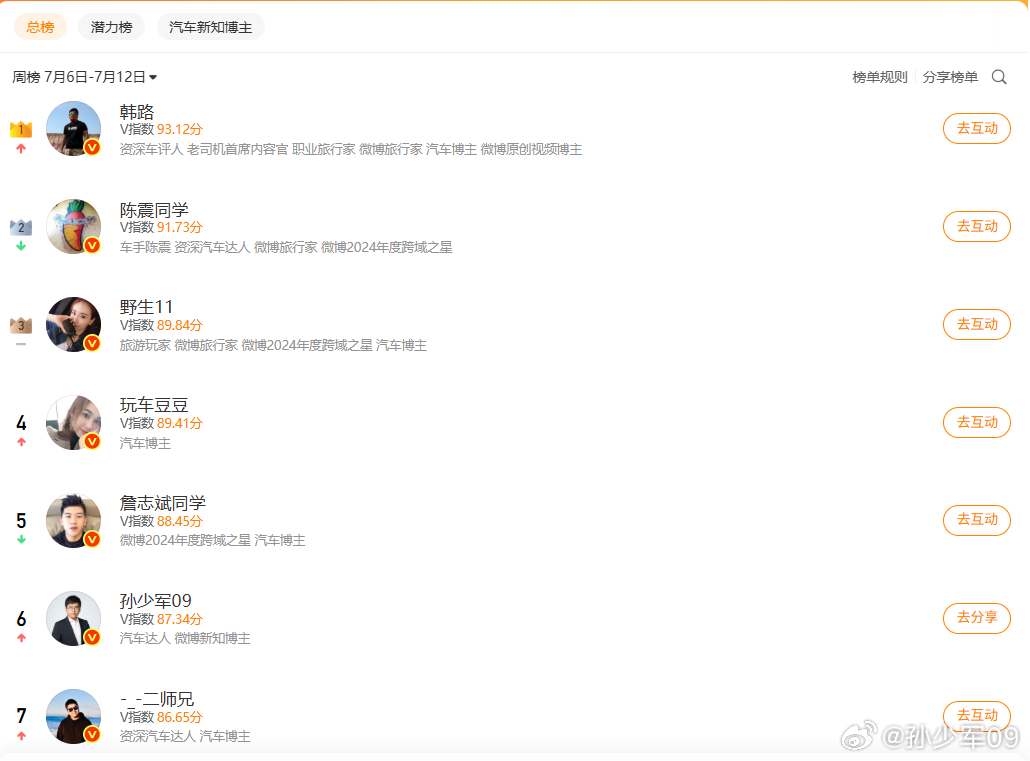This screenshot has height=761, width=1030.
Task: Click 去互动 button for 玩车豆豆
Action: [x=977, y=422]
